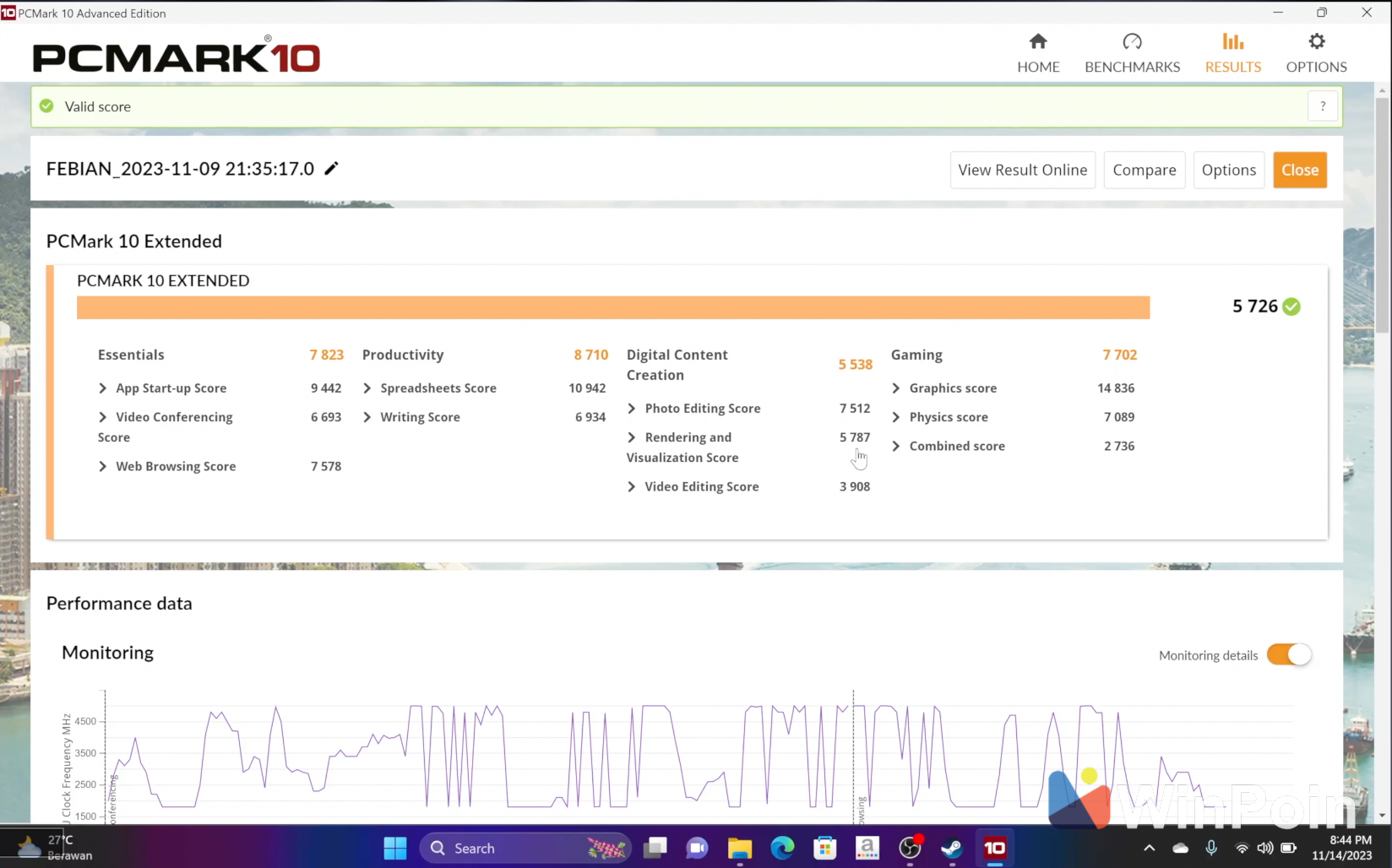Open Microsoft Store from taskbar

(x=824, y=848)
